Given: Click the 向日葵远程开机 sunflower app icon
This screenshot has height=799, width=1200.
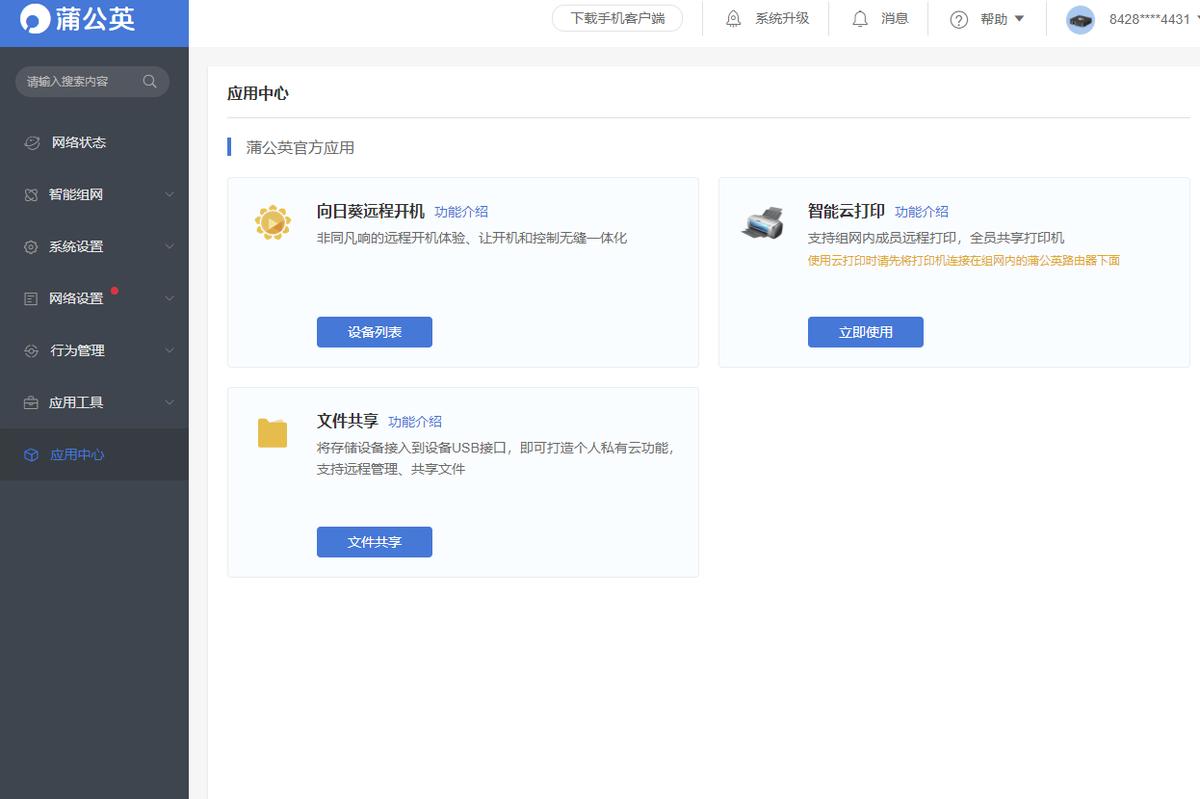Looking at the screenshot, I should pyautogui.click(x=271, y=222).
